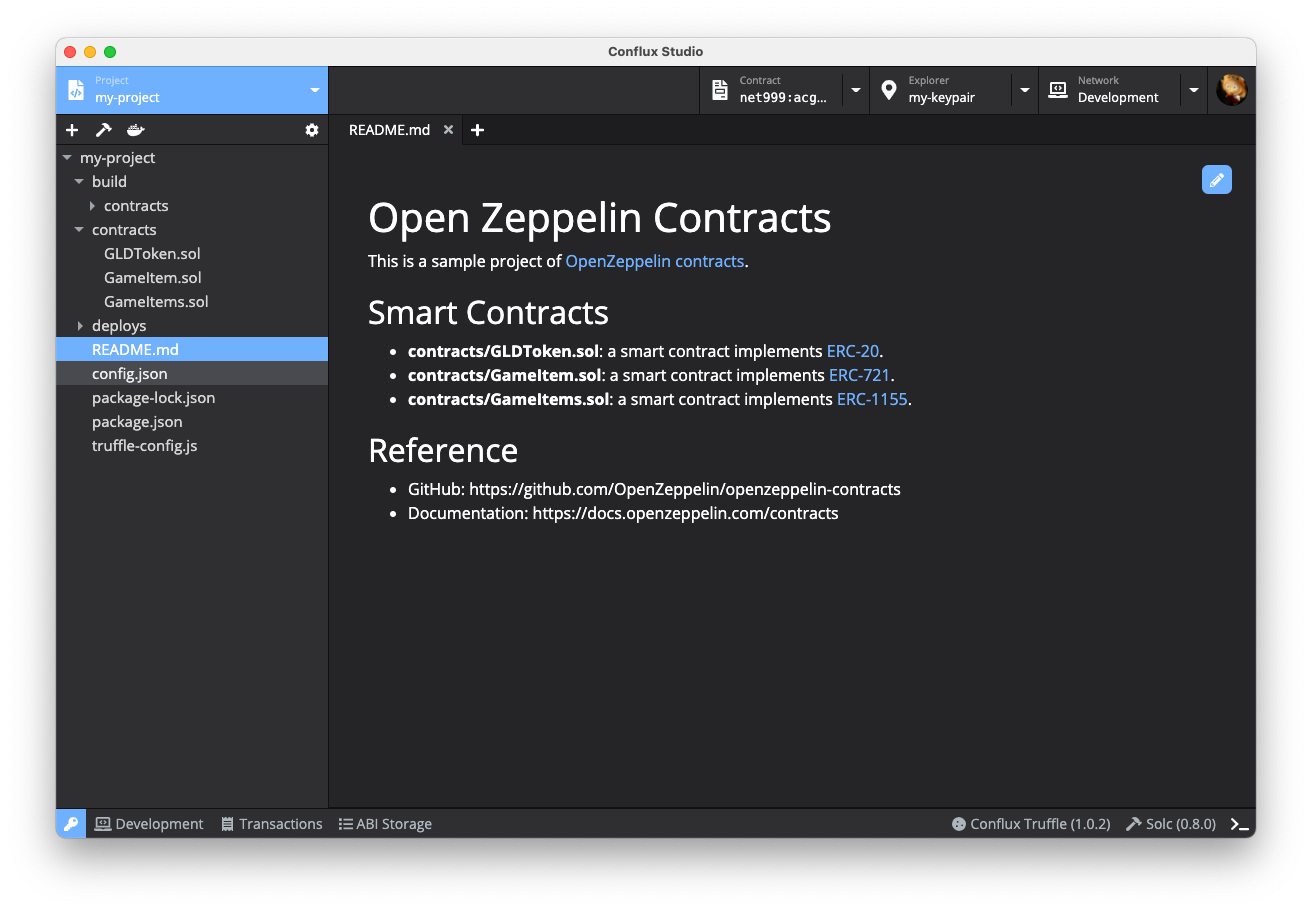Click the Project file code icon
The width and height of the screenshot is (1312, 912).
[76, 90]
